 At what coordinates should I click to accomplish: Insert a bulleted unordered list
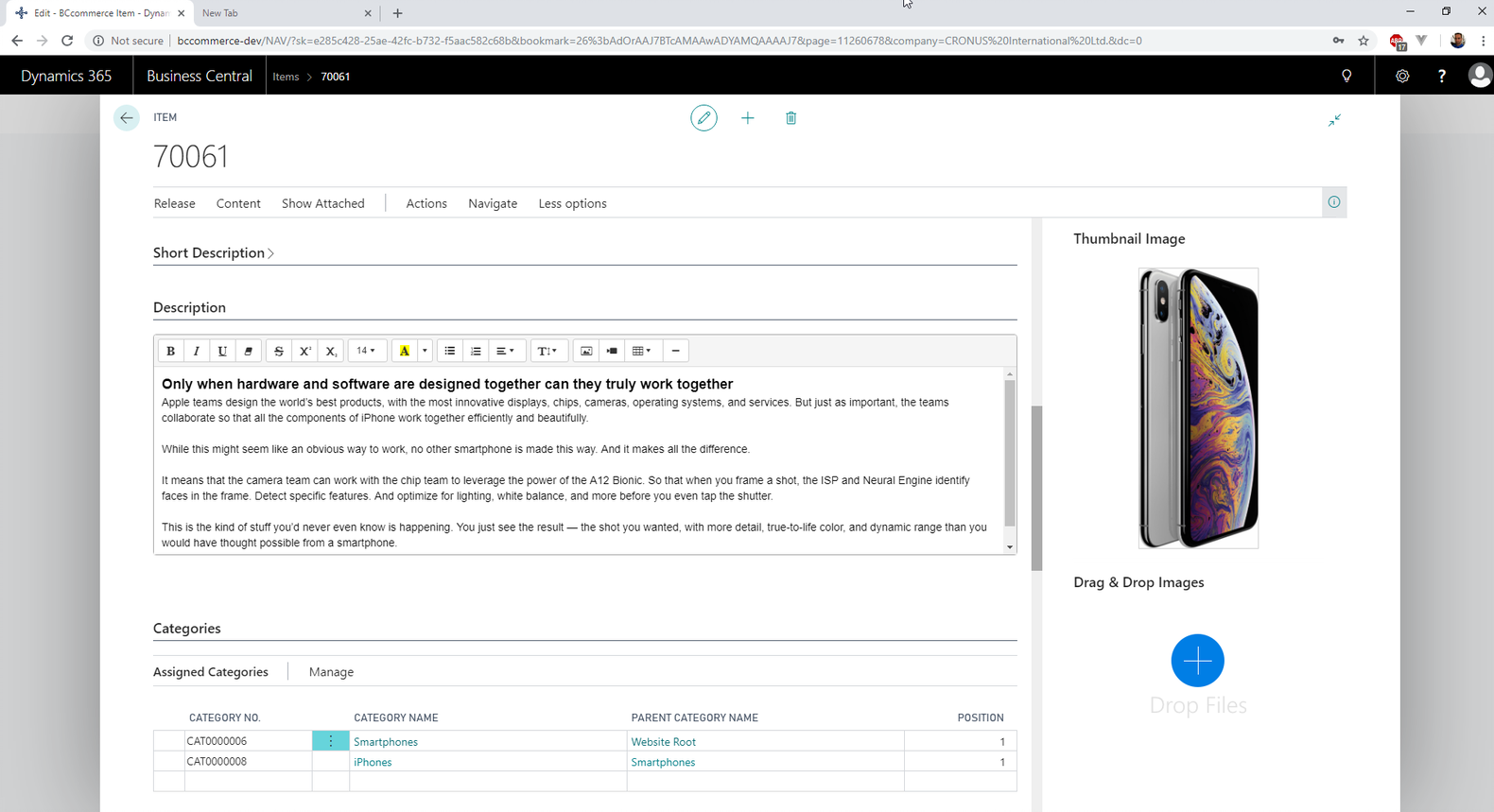click(450, 351)
